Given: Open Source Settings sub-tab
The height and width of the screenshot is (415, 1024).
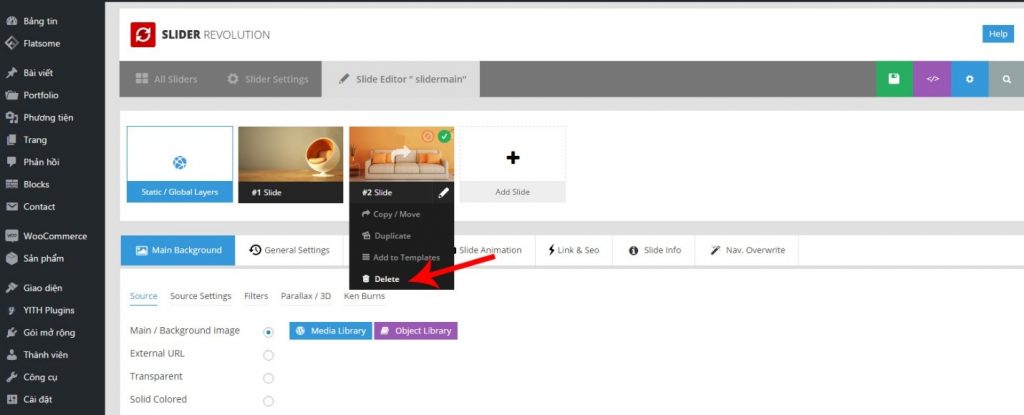Looking at the screenshot, I should click(200, 296).
